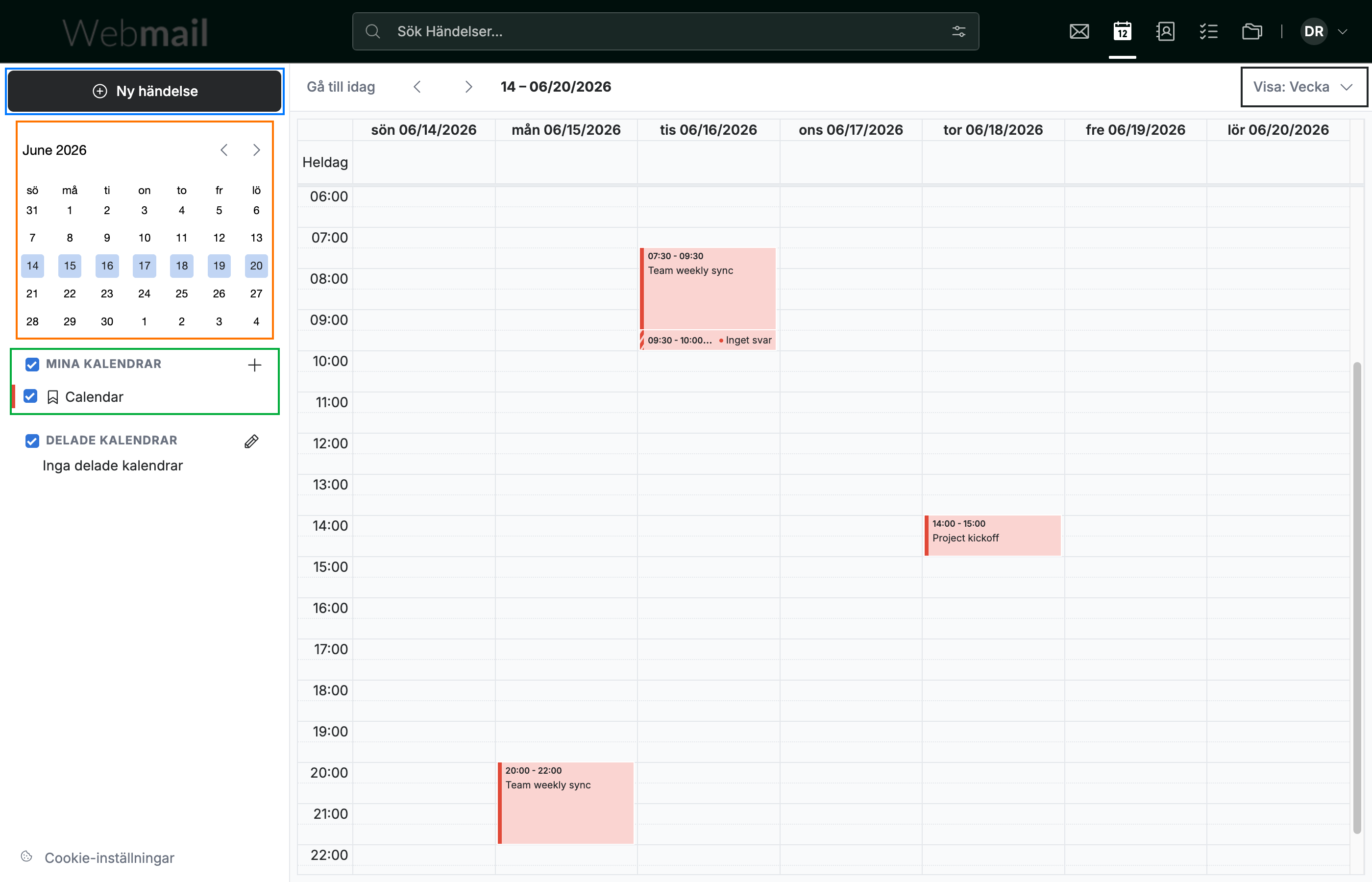This screenshot has width=1372, height=882.
Task: Click the cookie settings icon
Action: (26, 857)
